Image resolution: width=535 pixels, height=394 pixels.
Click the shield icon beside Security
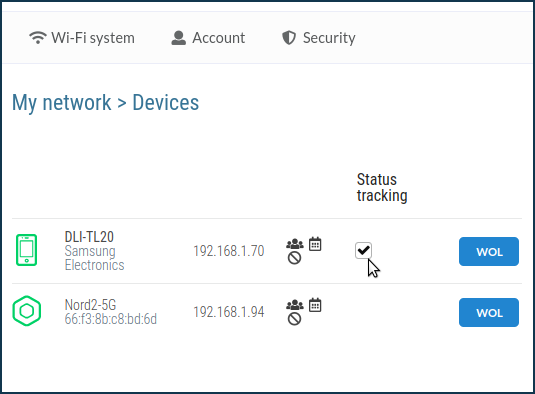coord(289,38)
